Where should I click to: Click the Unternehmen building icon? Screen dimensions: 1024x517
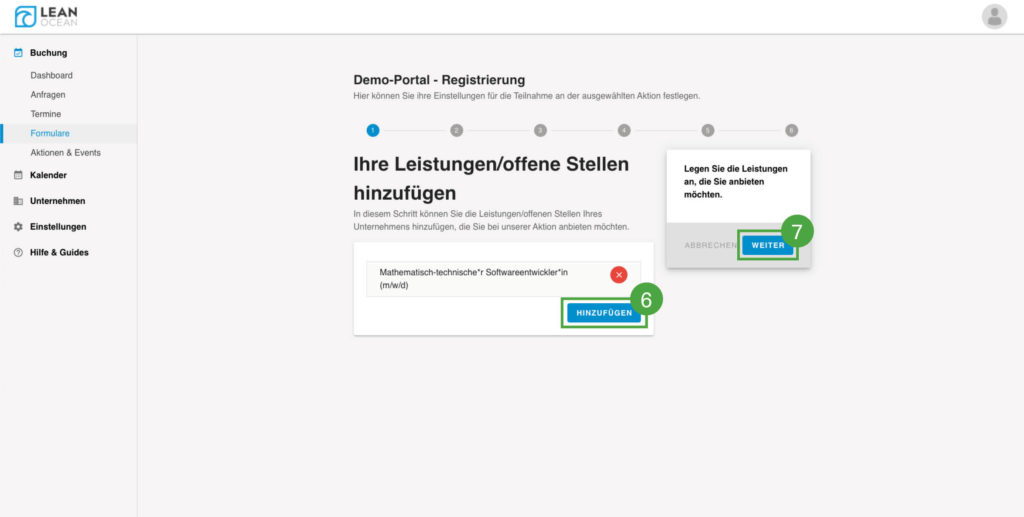(x=18, y=201)
